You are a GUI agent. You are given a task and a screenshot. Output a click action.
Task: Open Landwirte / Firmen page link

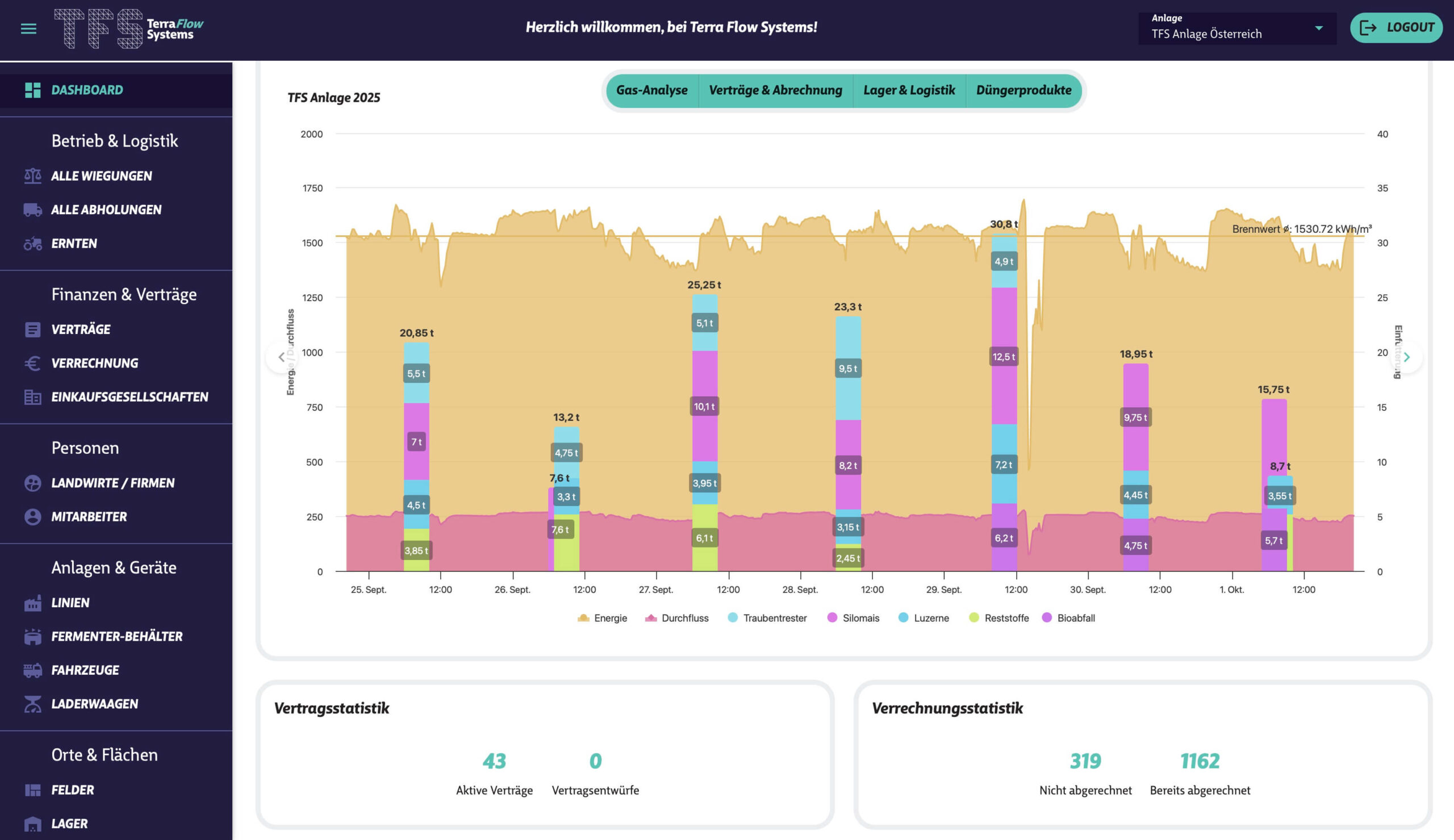click(112, 483)
